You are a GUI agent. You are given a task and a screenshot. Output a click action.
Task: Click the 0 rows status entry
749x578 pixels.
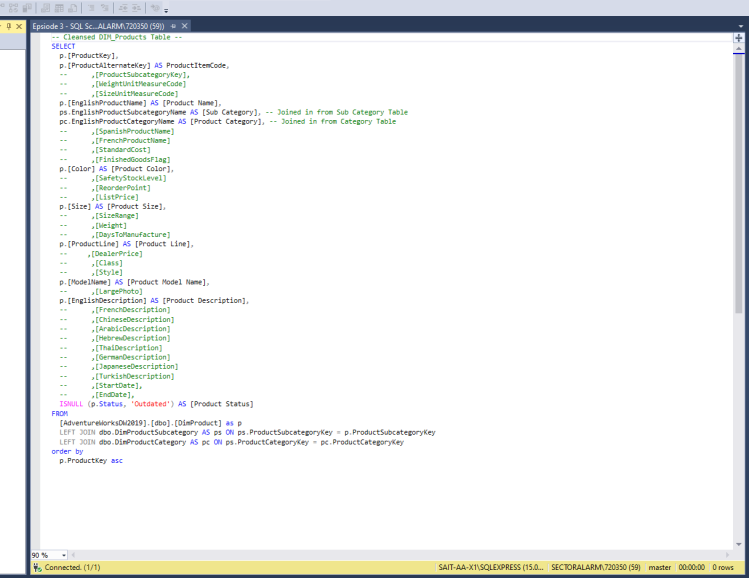(x=723, y=567)
